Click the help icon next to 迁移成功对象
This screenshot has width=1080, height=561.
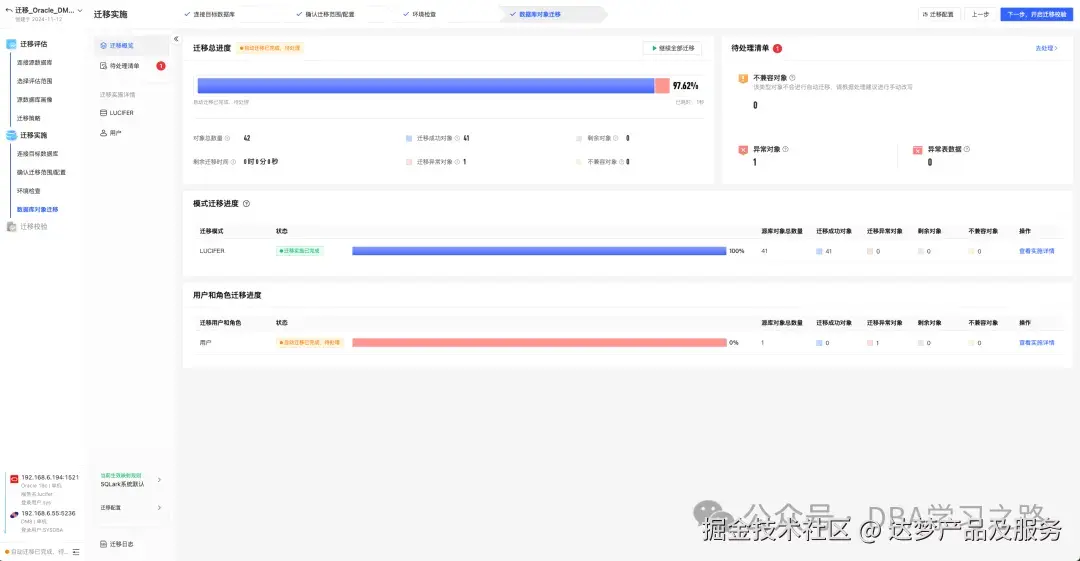coord(457,139)
